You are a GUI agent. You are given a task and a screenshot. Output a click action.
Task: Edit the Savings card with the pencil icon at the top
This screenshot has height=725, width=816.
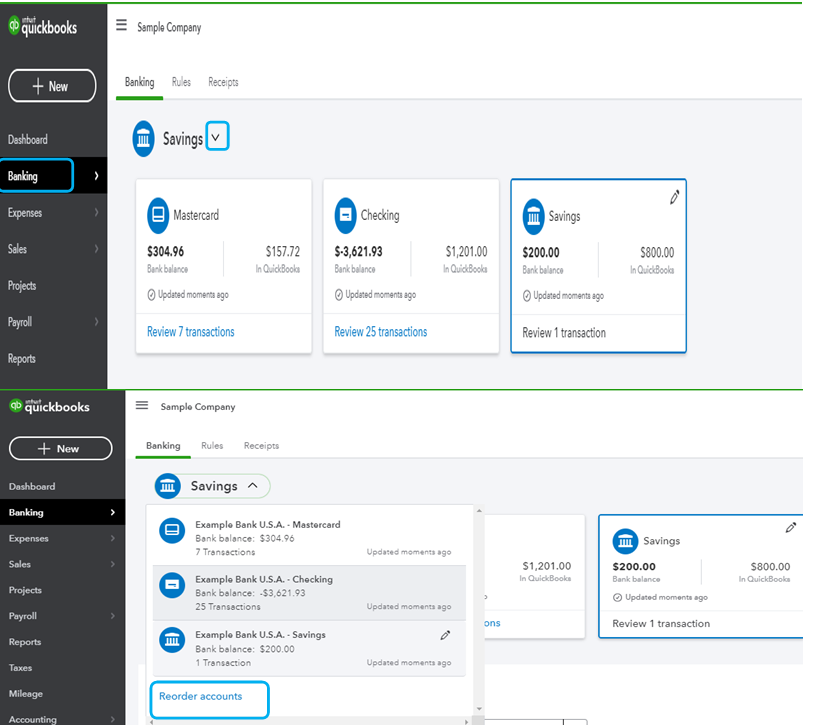pyautogui.click(x=674, y=198)
